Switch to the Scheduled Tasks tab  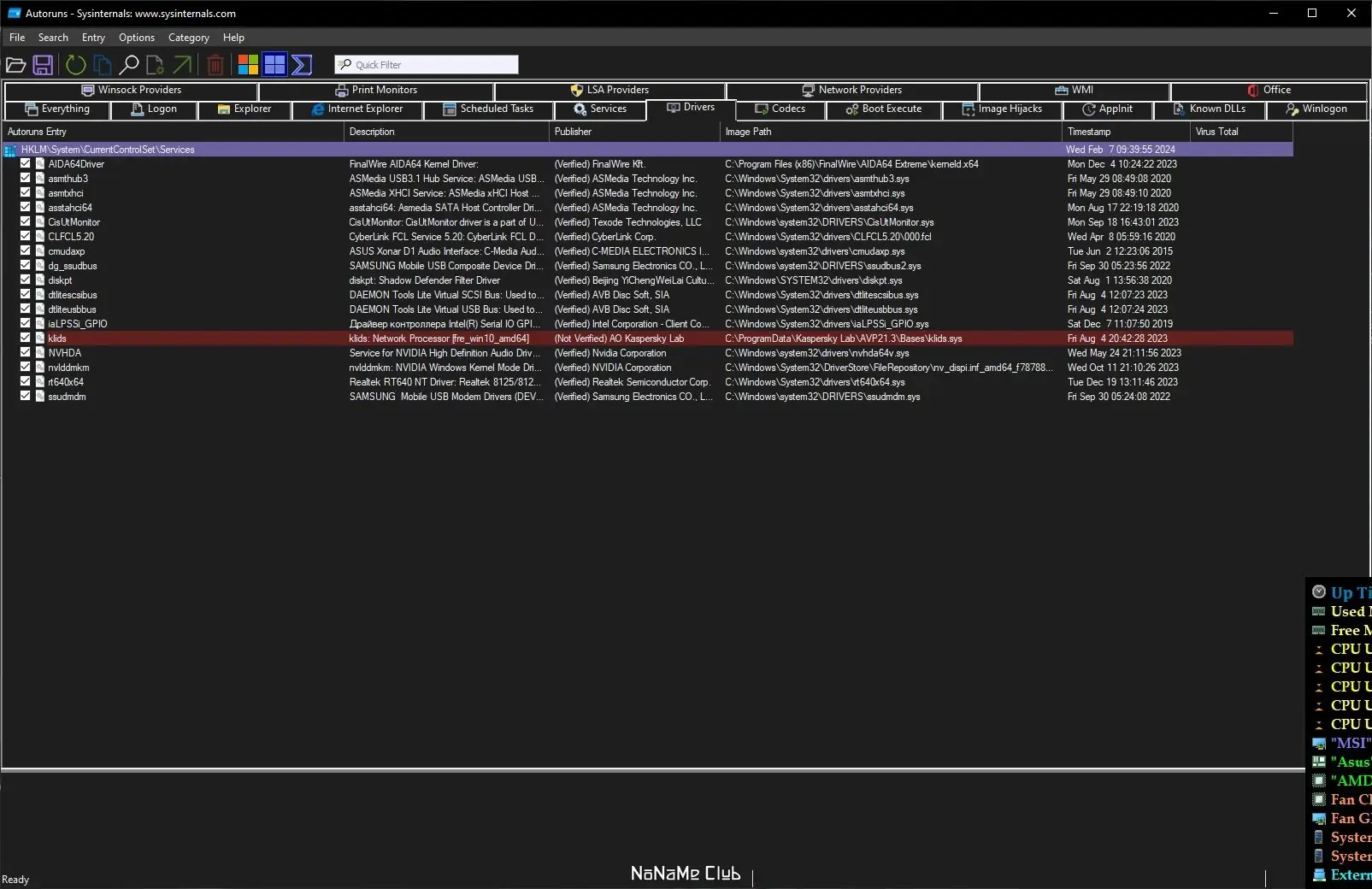(x=488, y=109)
